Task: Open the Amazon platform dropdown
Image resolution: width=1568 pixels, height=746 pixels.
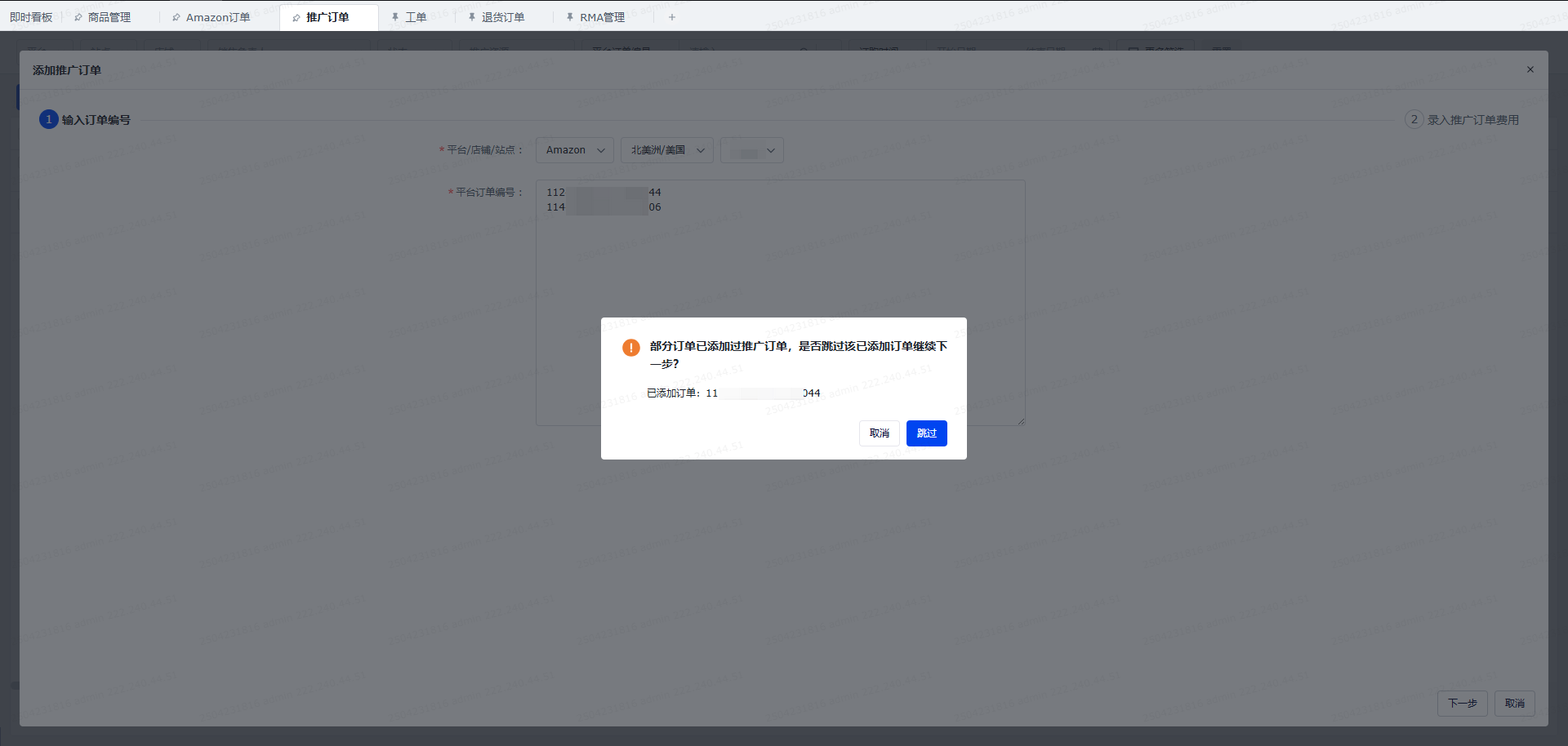Action: [575, 150]
